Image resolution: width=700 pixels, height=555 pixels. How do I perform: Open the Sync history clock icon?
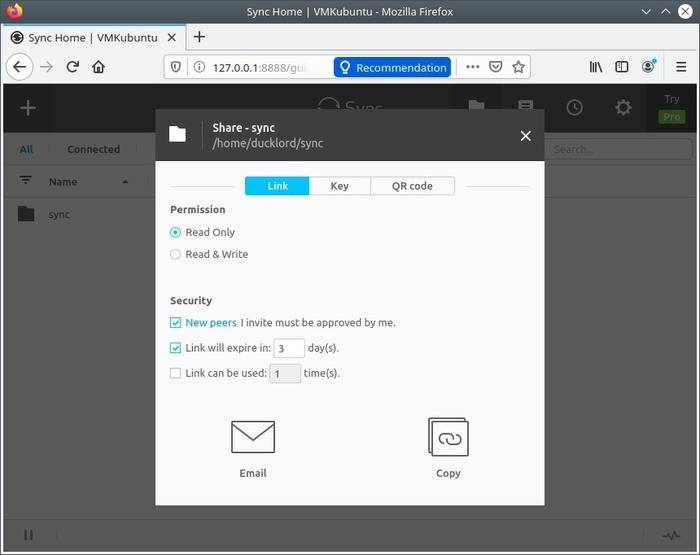[x=574, y=108]
